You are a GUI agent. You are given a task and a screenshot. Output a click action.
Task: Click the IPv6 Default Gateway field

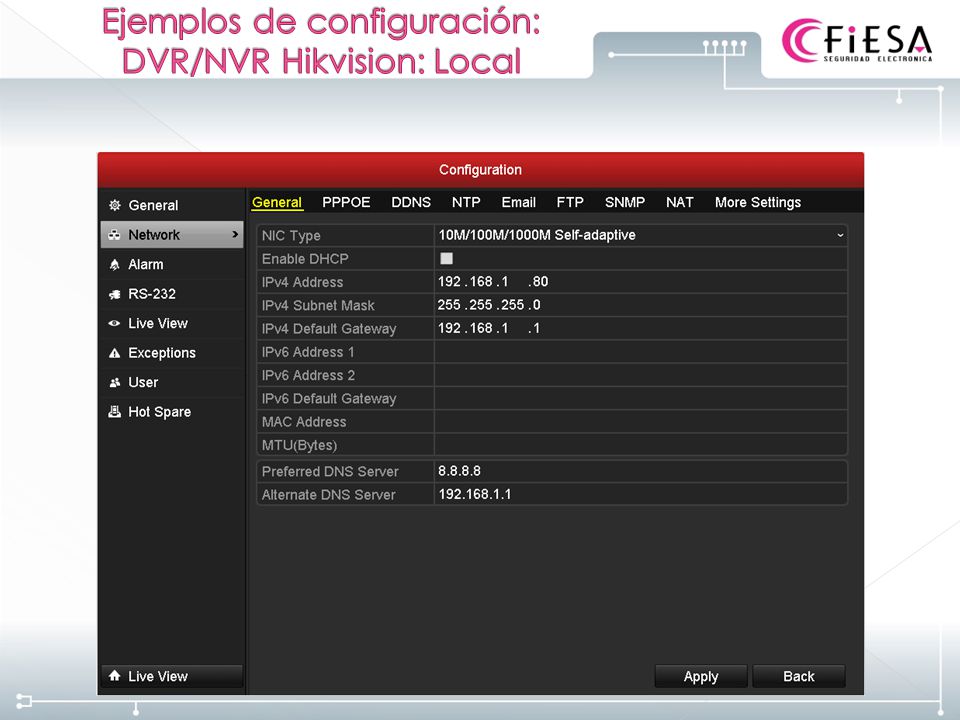(641, 398)
